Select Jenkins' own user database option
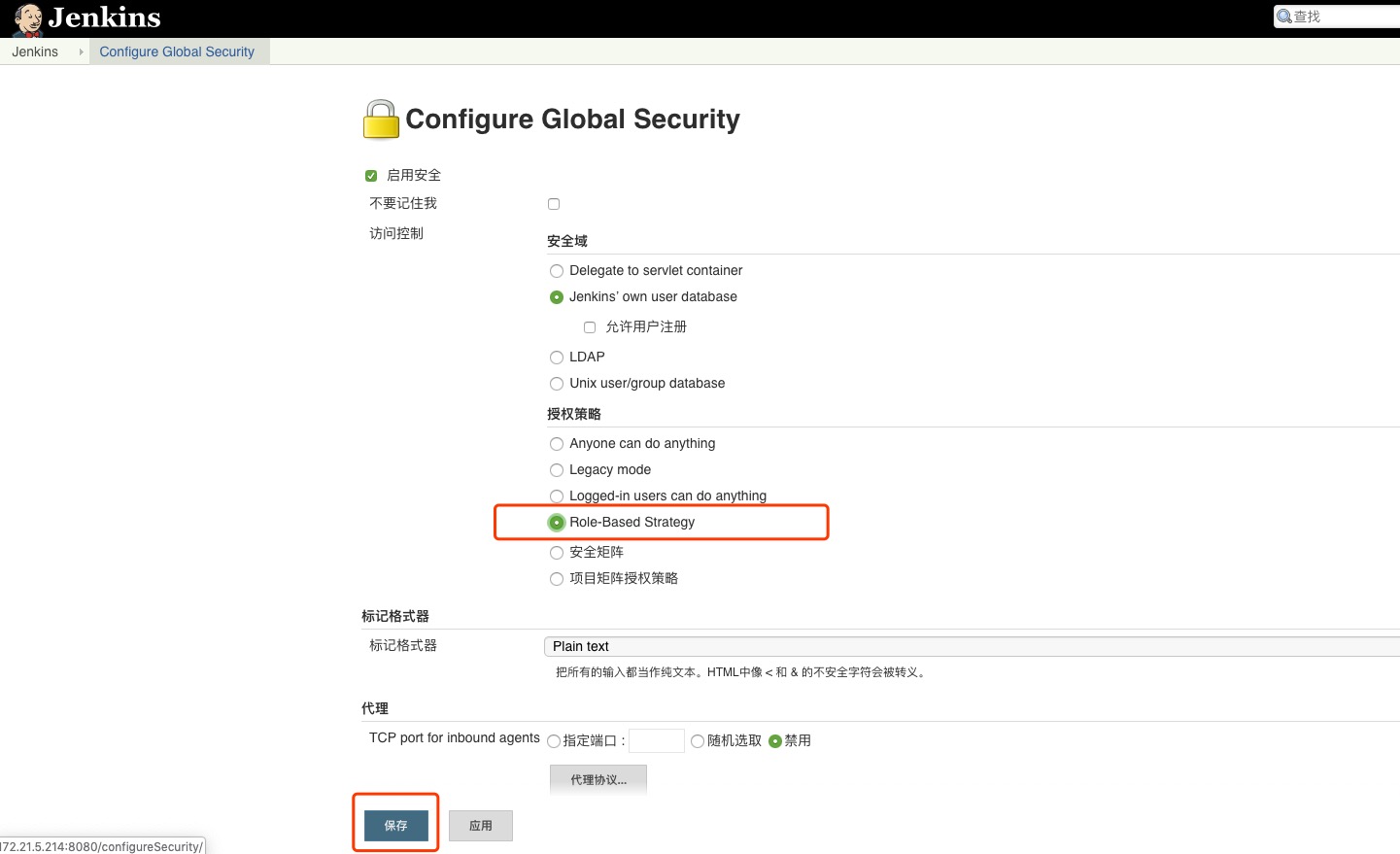Screen dimensions: 1400x854 [557, 297]
